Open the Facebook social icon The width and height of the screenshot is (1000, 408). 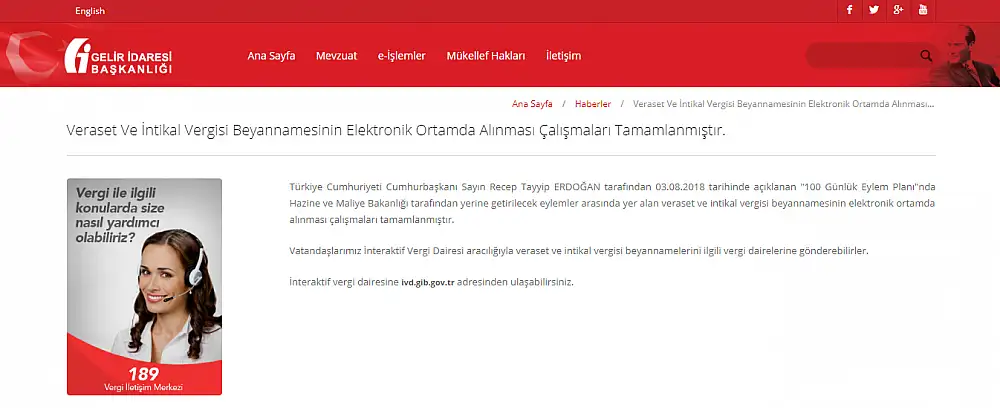point(849,10)
